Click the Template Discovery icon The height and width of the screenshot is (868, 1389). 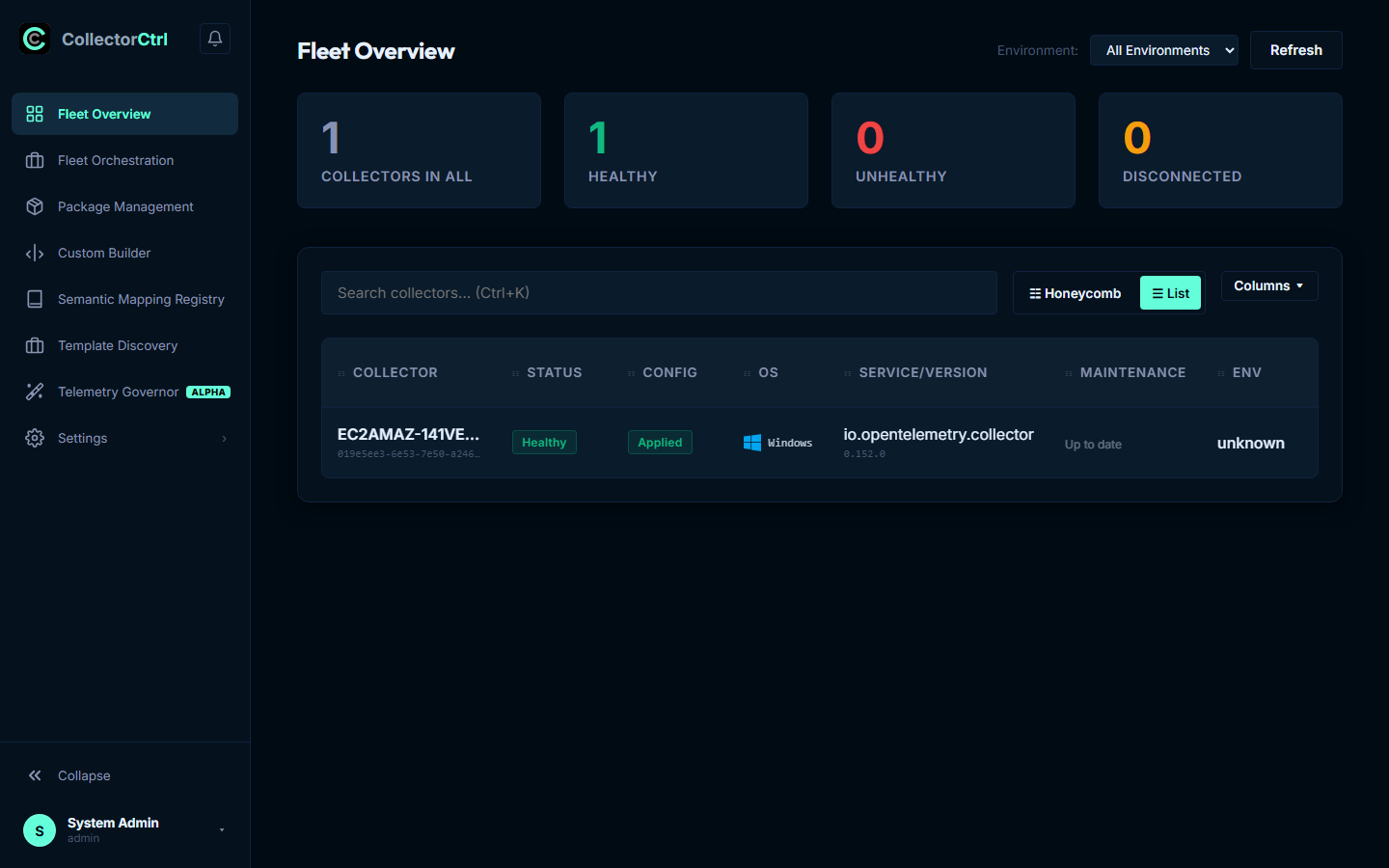(x=35, y=345)
